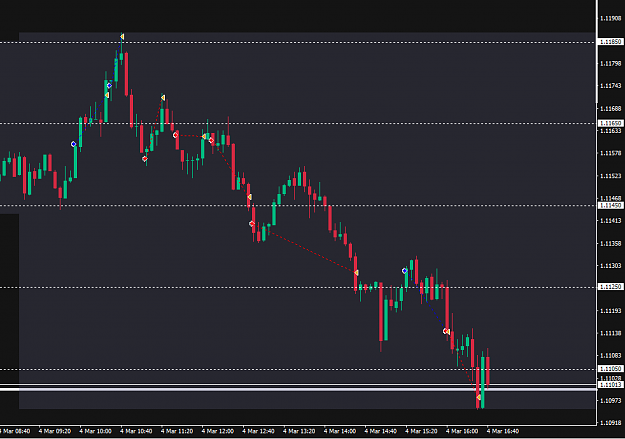Click the 1.11798 price scale value
The width and height of the screenshot is (625, 439).
click(x=611, y=63)
